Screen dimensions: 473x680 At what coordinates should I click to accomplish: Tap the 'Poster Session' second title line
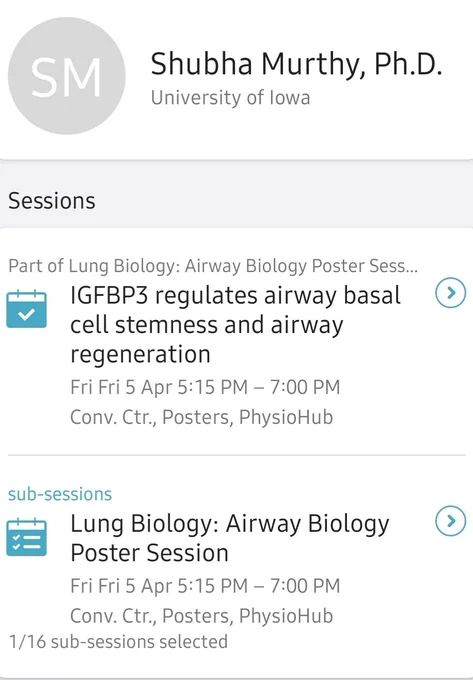coord(149,553)
